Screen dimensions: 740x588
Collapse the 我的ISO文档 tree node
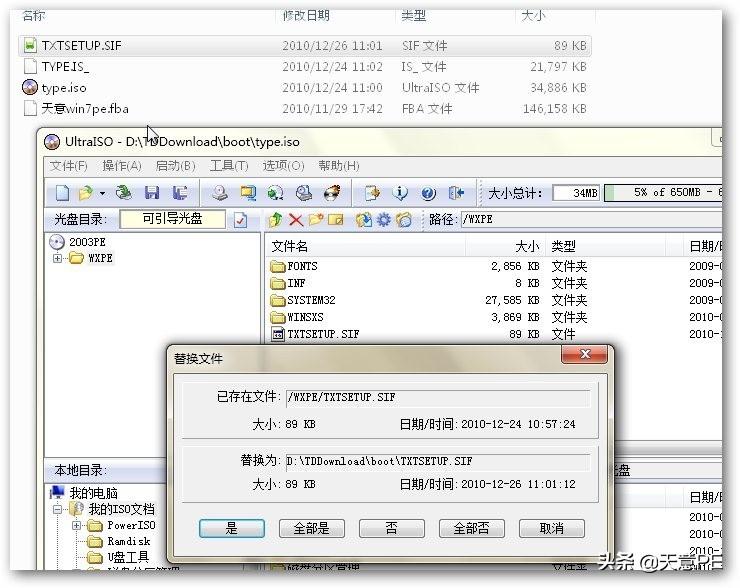coord(57,509)
